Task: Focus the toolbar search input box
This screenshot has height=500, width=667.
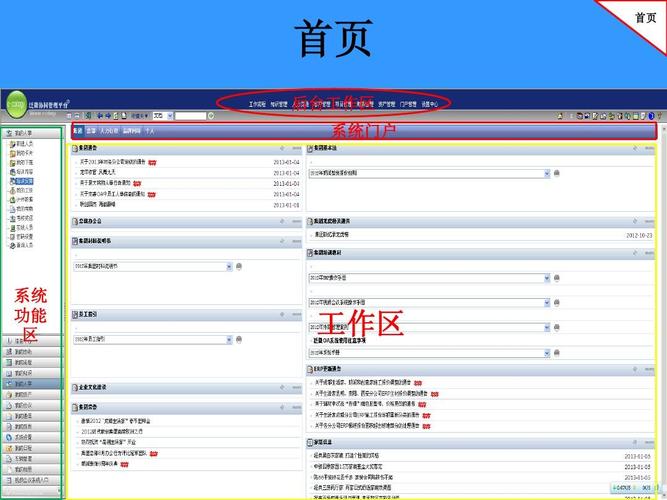Action: 190,116
